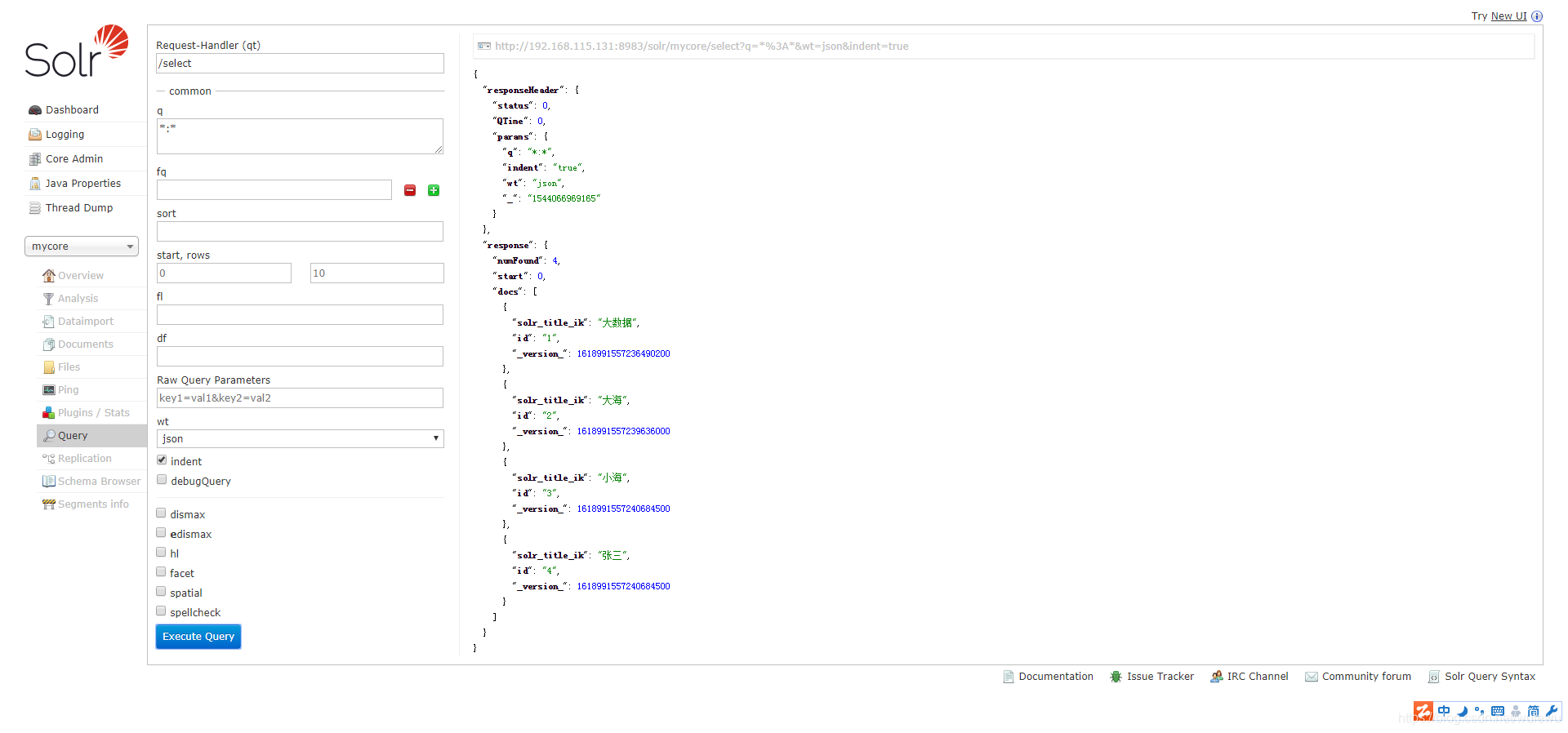
Task: Click the Issue Tracker bug icon
Action: 1116,677
